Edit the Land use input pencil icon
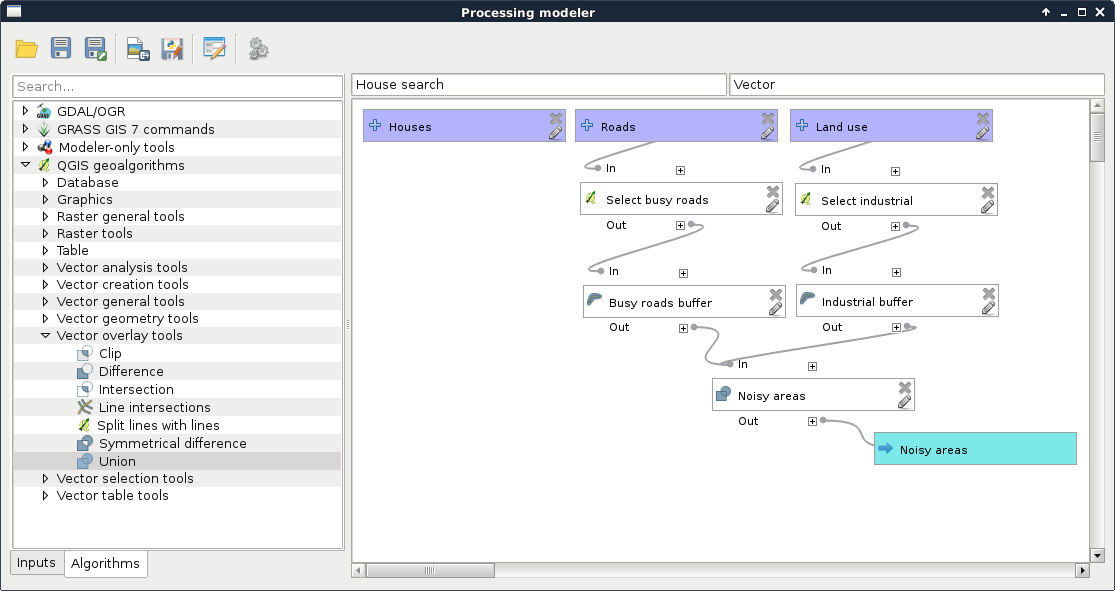The image size is (1115, 591). pos(982,133)
